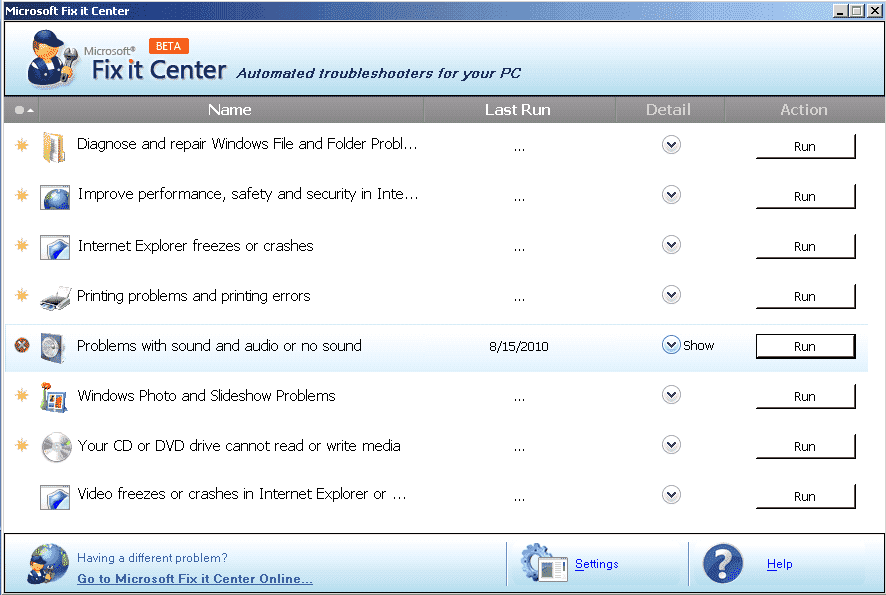Expand details for Internet Explorer freezes or crashes

[x=671, y=245]
